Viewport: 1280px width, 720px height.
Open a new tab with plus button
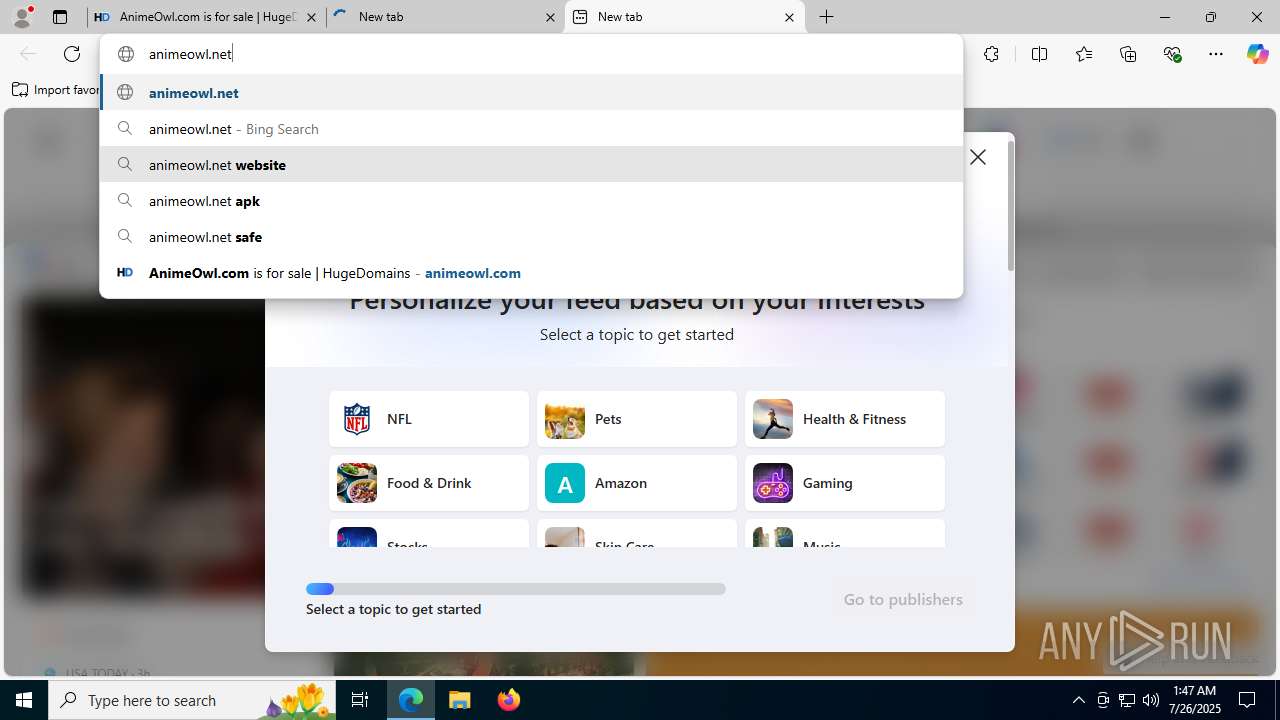(x=827, y=17)
